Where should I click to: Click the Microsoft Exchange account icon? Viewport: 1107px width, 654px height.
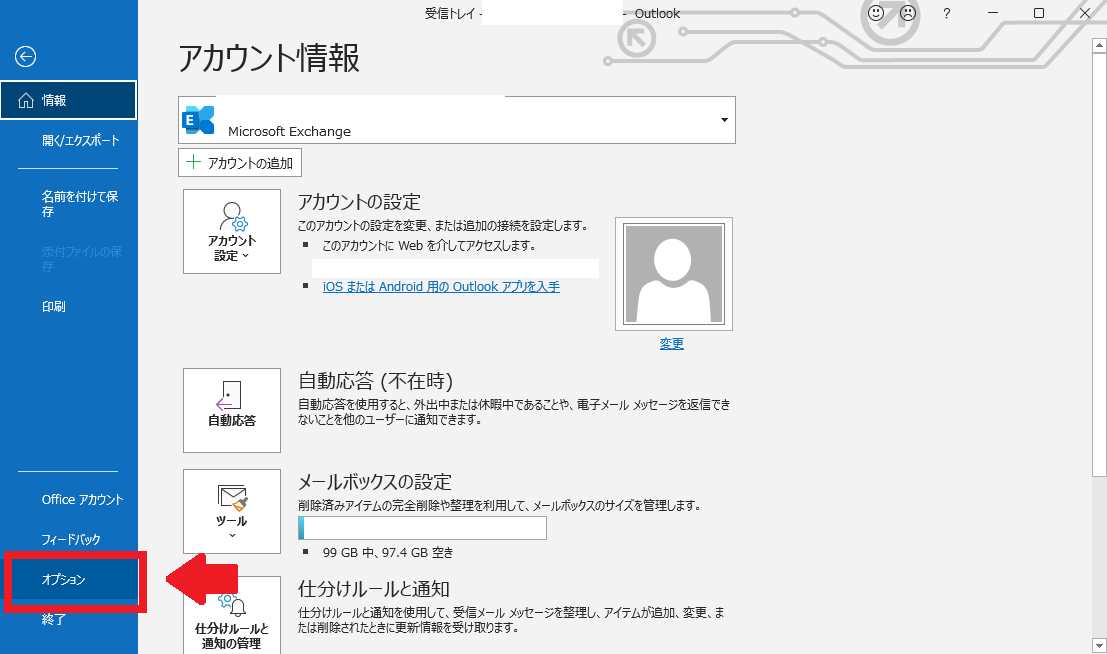point(199,120)
